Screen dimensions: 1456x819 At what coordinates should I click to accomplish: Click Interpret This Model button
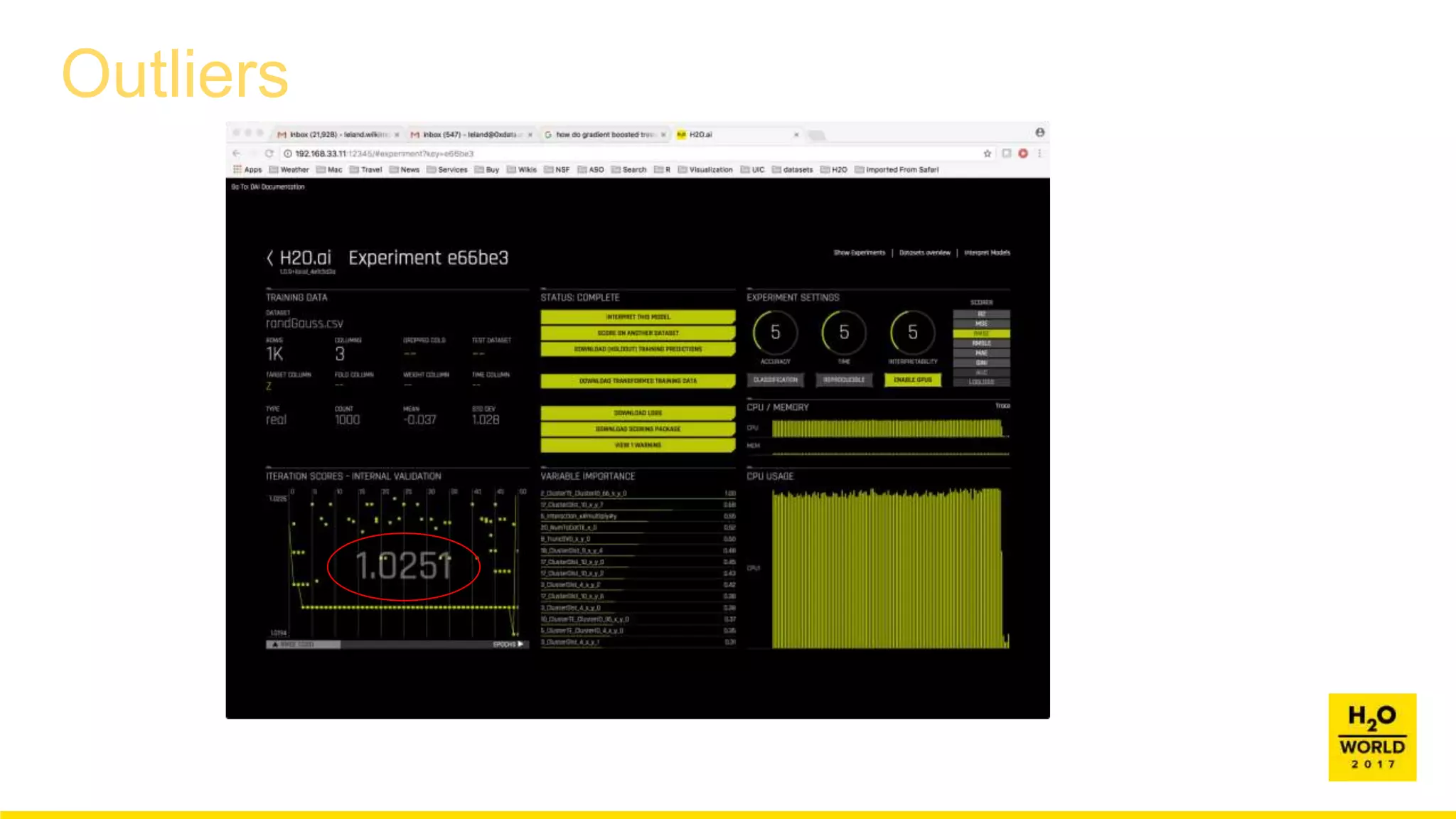click(x=638, y=317)
